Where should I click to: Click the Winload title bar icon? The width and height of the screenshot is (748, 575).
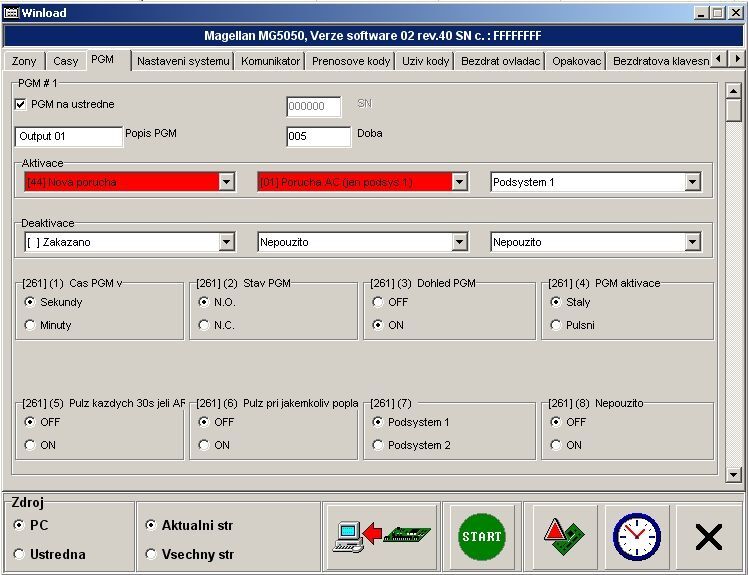point(11,12)
